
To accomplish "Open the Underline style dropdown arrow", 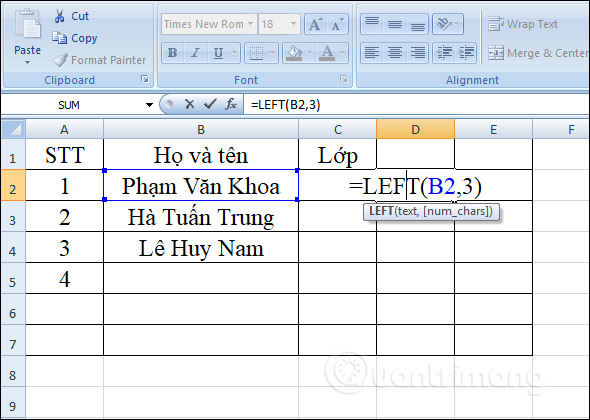I will (234, 53).
